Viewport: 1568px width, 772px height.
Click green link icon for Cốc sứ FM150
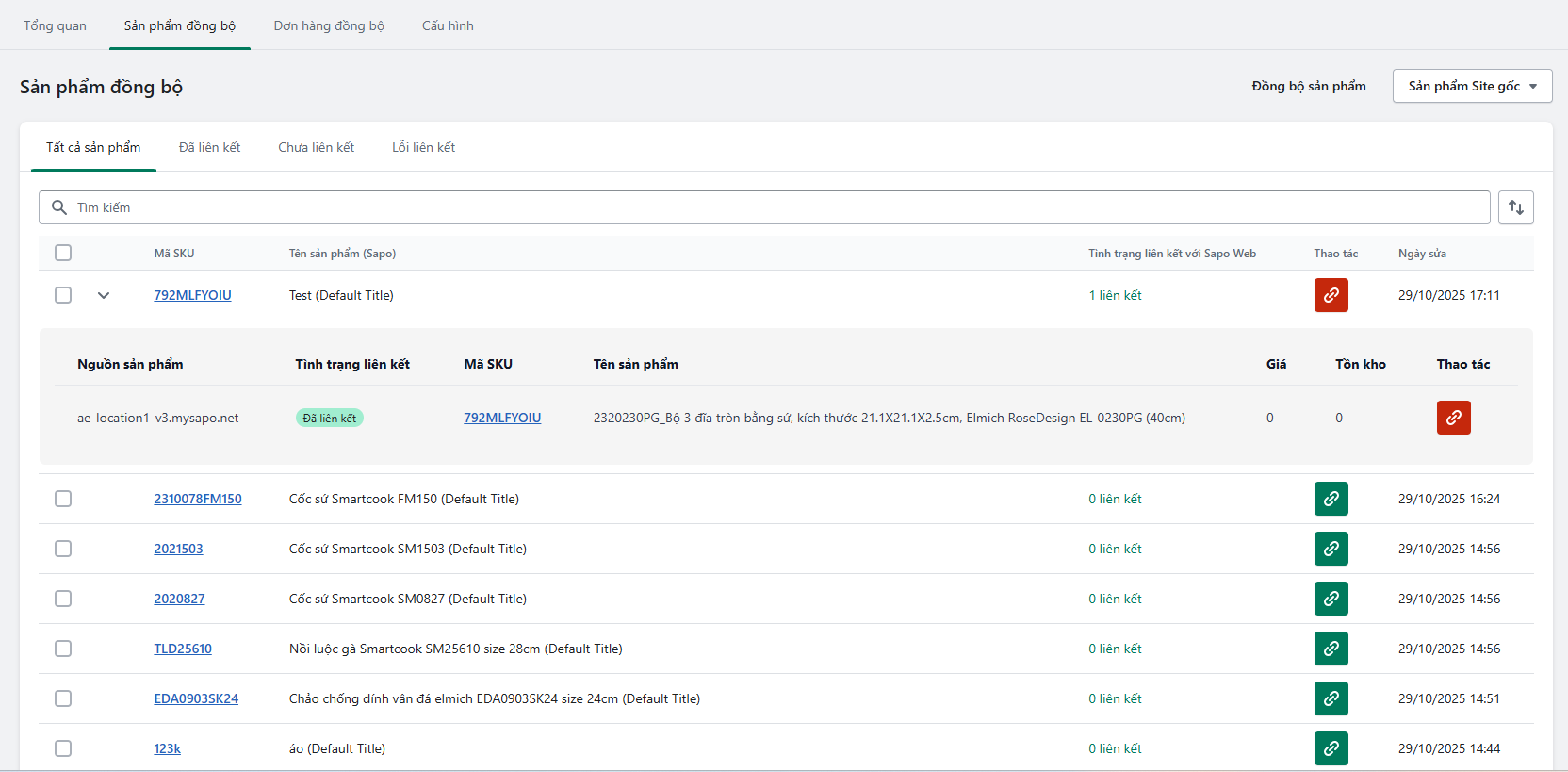pyautogui.click(x=1331, y=499)
